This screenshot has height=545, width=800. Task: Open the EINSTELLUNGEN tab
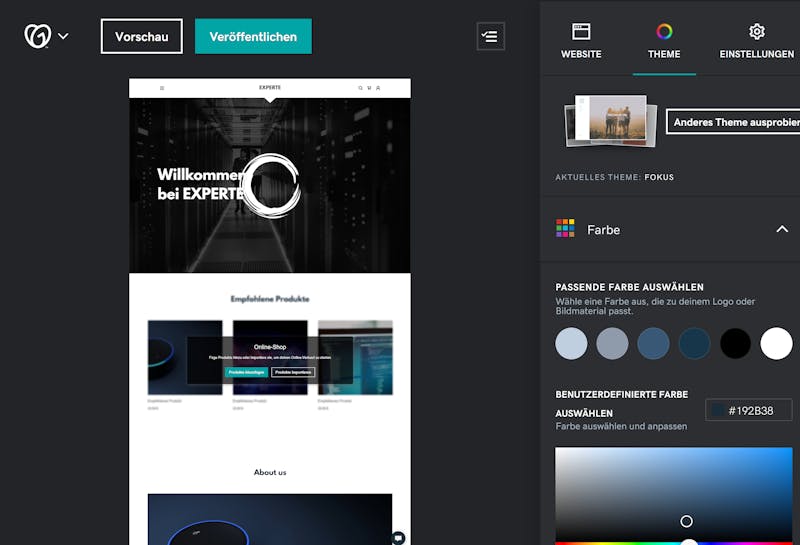(757, 41)
